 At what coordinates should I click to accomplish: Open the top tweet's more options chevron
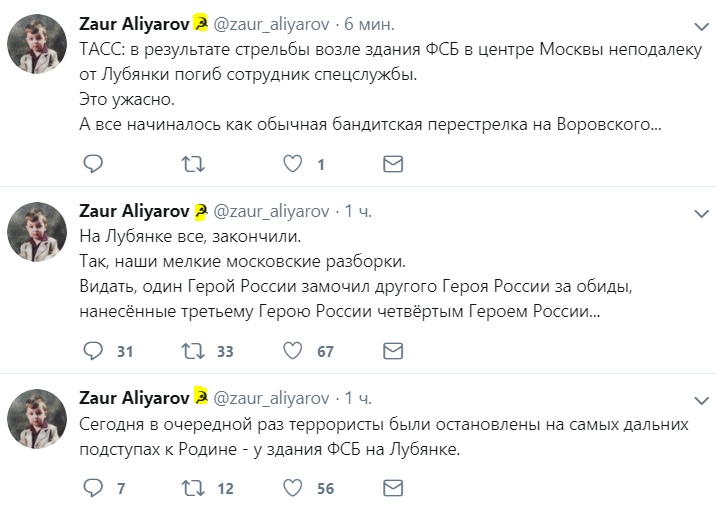pos(701,27)
